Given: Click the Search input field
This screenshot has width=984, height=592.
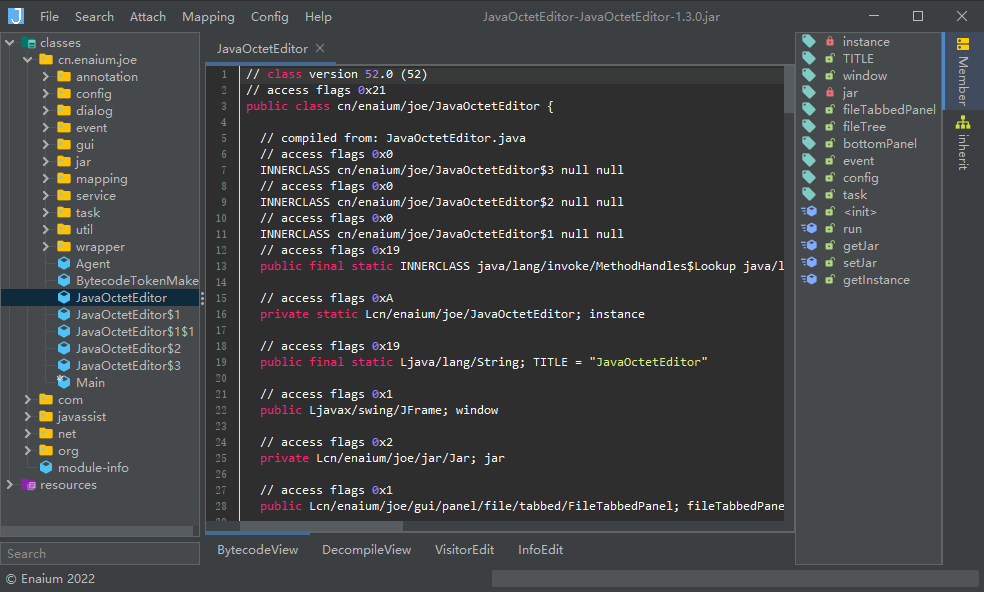Looking at the screenshot, I should [100, 553].
